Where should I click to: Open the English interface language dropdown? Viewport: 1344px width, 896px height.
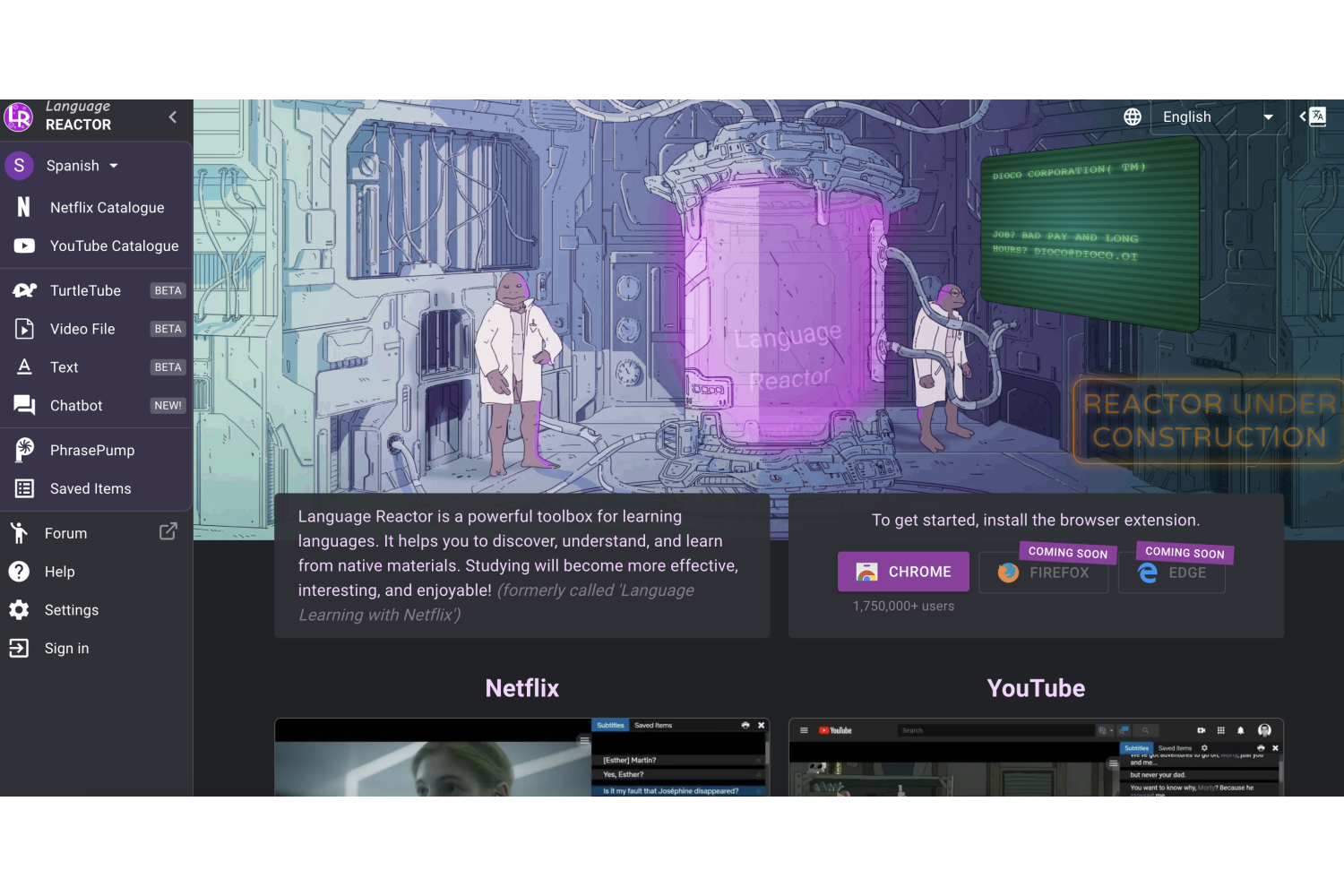1218,117
